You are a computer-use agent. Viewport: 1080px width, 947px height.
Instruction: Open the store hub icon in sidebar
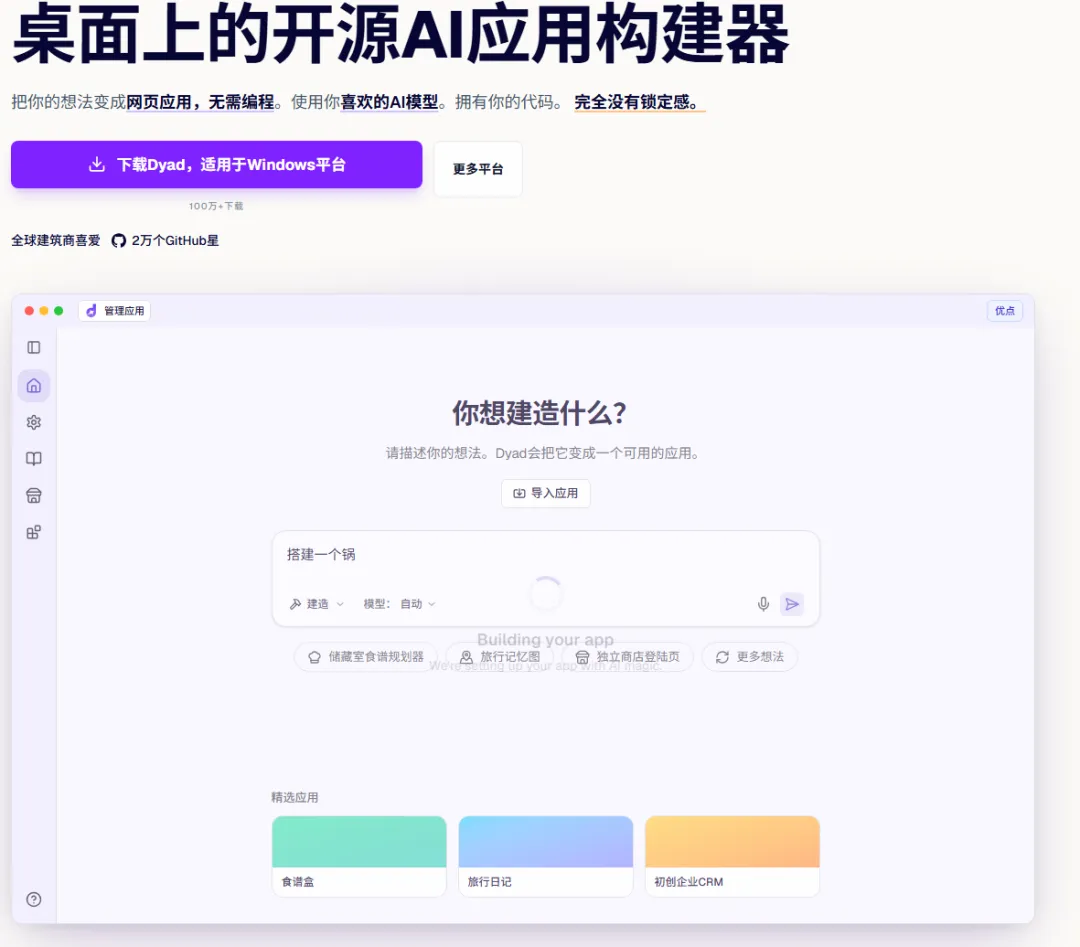pyautogui.click(x=34, y=496)
